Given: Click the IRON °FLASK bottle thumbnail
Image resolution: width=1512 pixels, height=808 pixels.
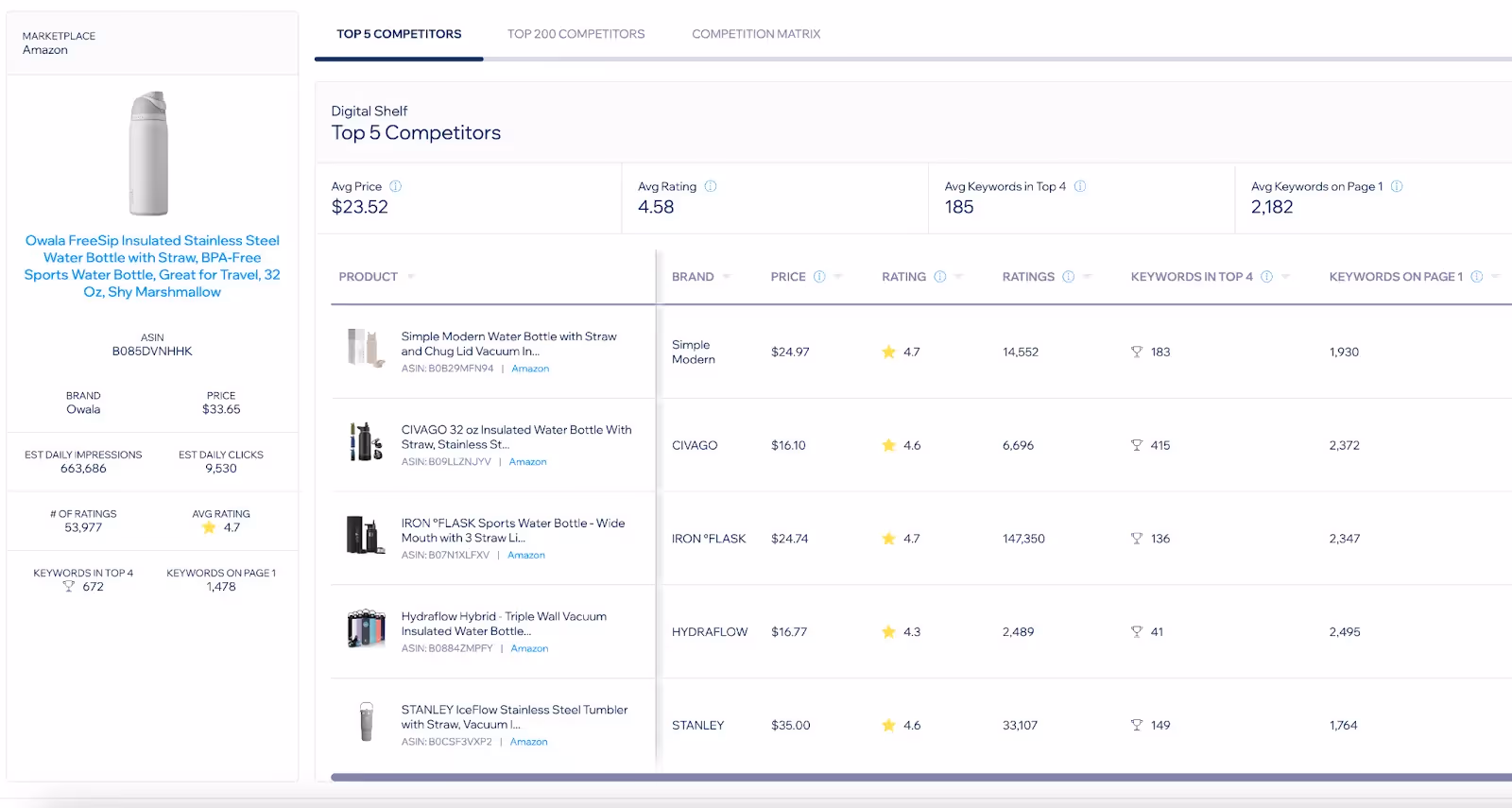Looking at the screenshot, I should 366,535.
